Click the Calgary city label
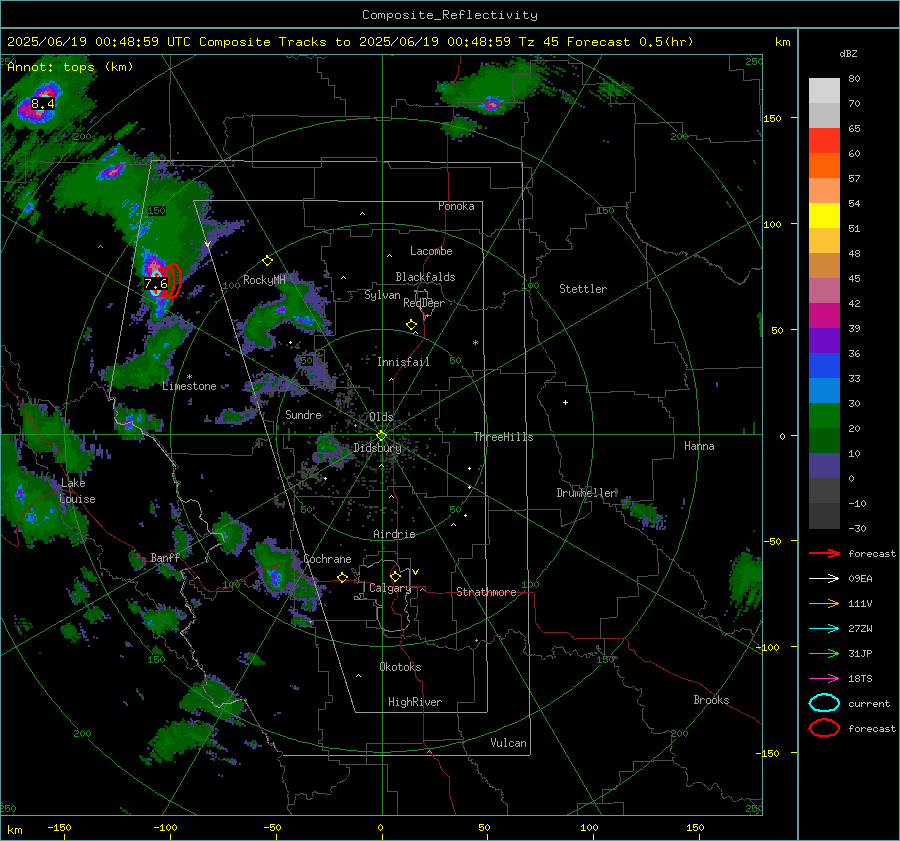This screenshot has width=900, height=841. (x=390, y=588)
